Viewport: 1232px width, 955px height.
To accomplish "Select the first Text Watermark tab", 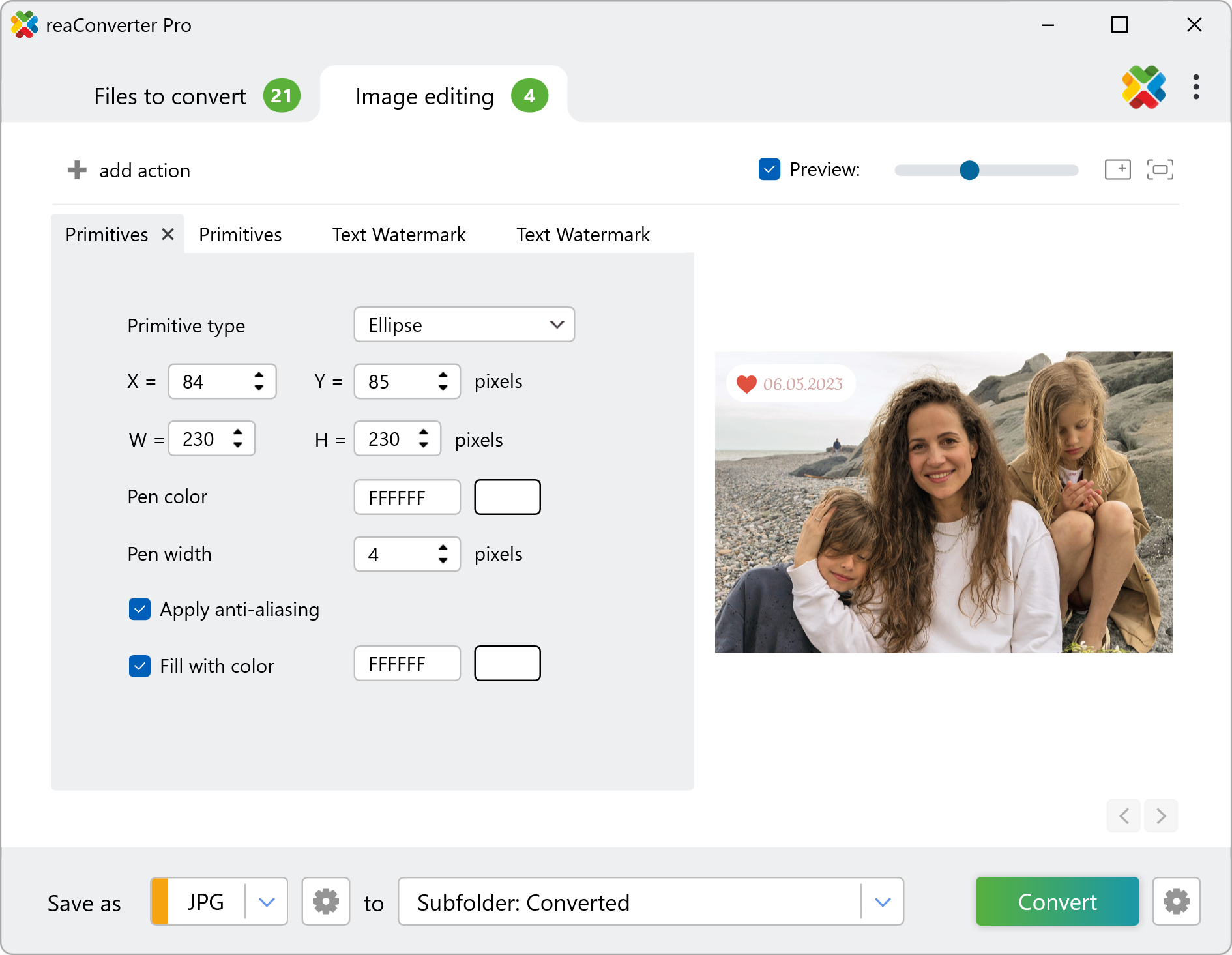I will tap(399, 235).
